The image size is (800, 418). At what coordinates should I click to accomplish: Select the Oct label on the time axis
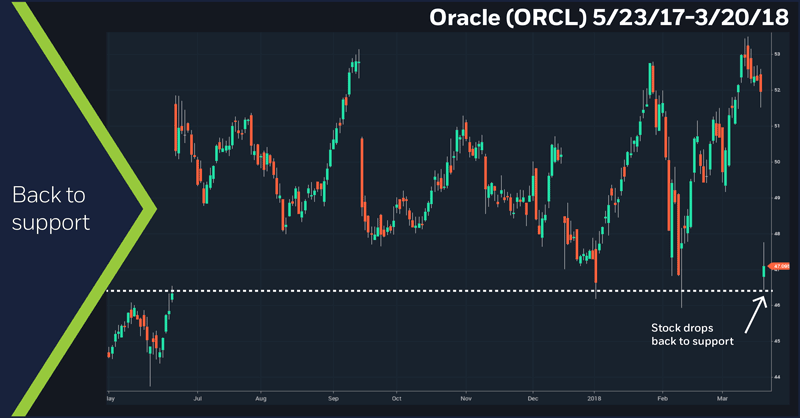point(396,396)
